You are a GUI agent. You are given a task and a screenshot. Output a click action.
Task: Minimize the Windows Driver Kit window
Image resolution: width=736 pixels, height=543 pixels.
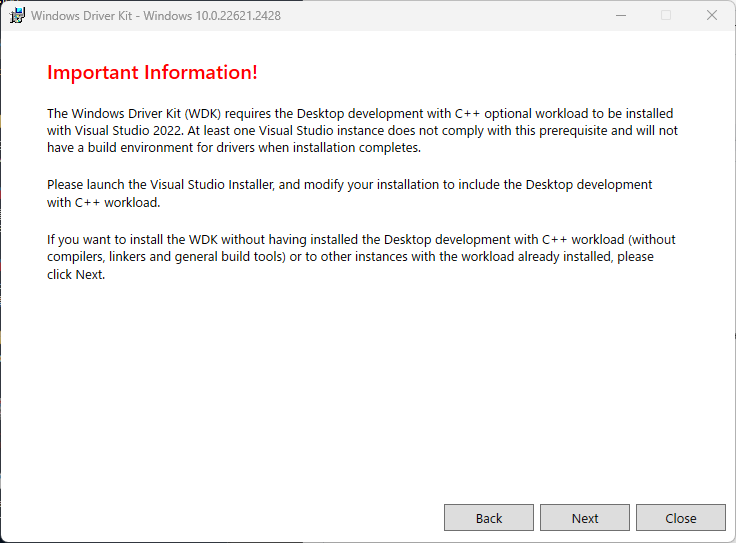[621, 15]
